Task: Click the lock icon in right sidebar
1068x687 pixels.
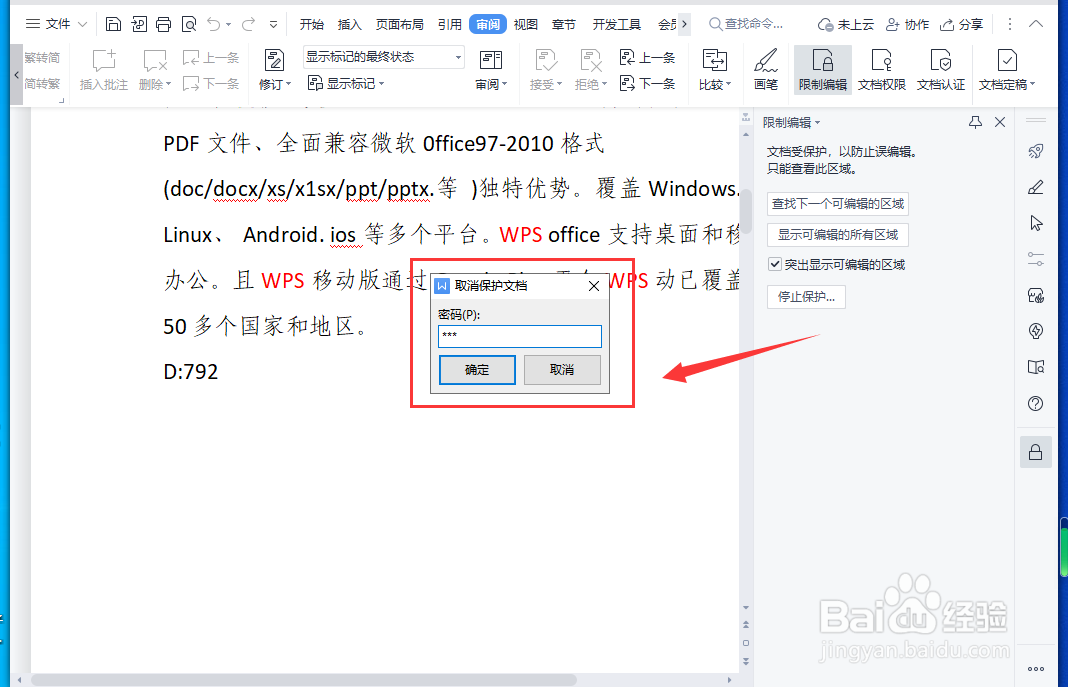Action: (x=1035, y=452)
